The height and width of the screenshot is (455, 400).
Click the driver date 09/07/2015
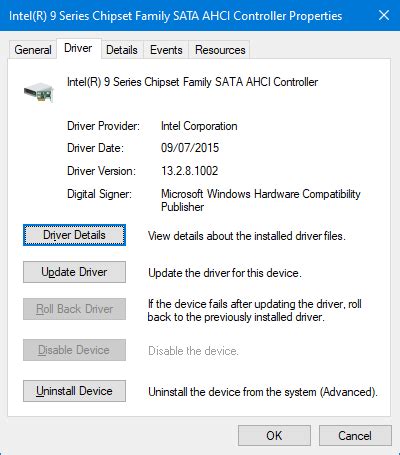tap(190, 148)
